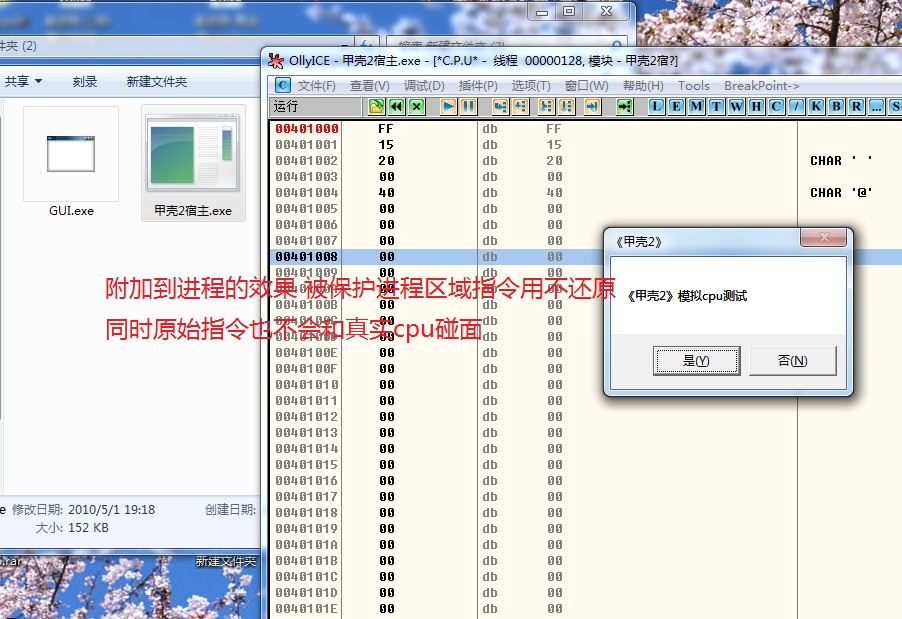This screenshot has height=619, width=902.
Task: Click the Step over toolbar icon
Action: coord(521,106)
